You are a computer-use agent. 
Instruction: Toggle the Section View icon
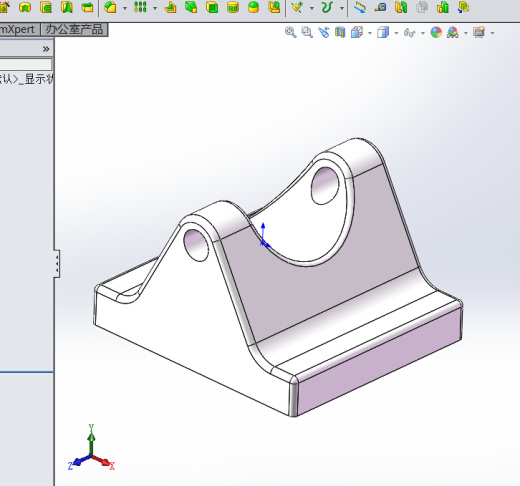[x=340, y=32]
